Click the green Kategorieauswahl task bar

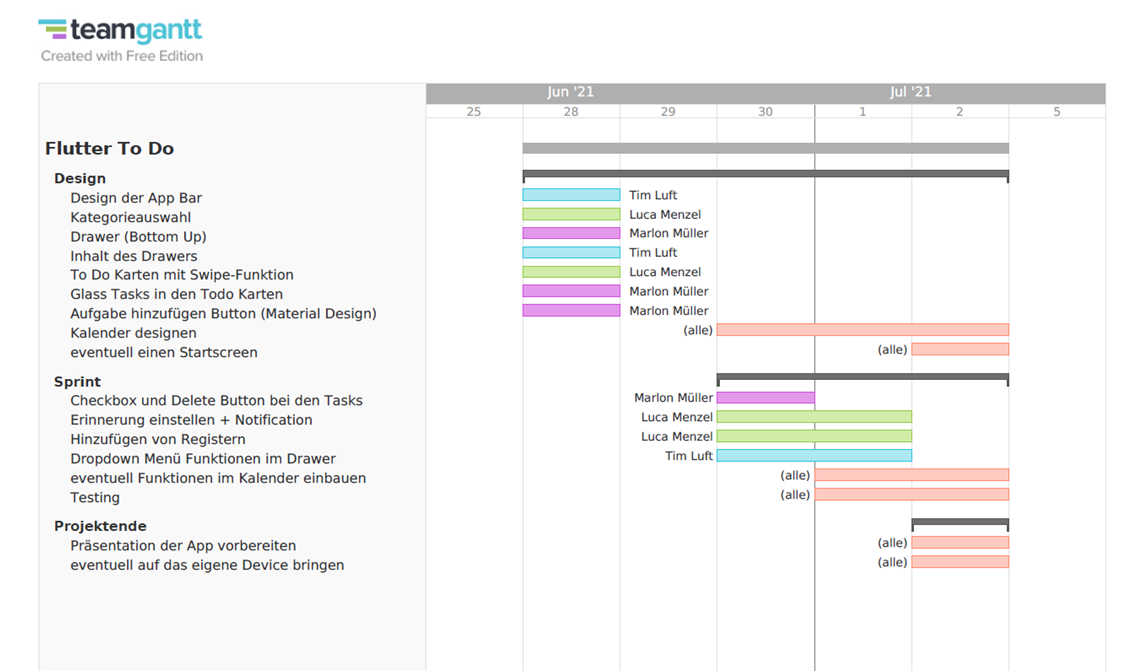(x=570, y=214)
